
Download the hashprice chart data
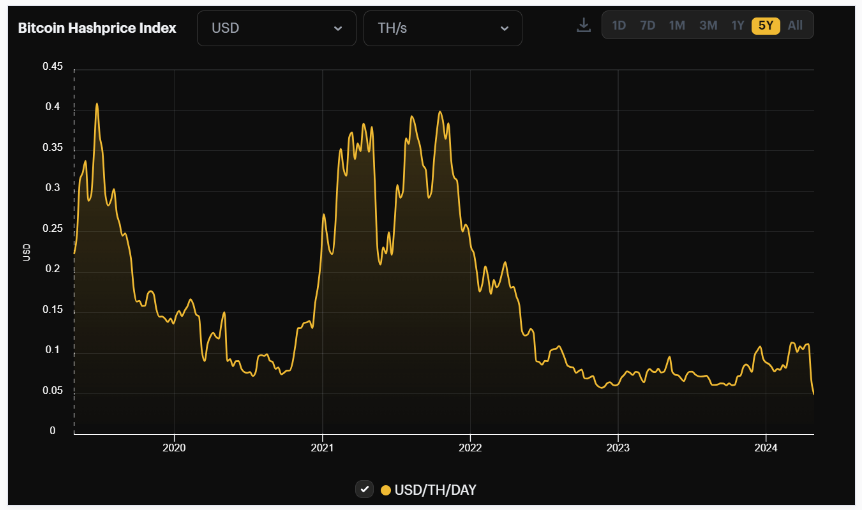[x=583, y=25]
